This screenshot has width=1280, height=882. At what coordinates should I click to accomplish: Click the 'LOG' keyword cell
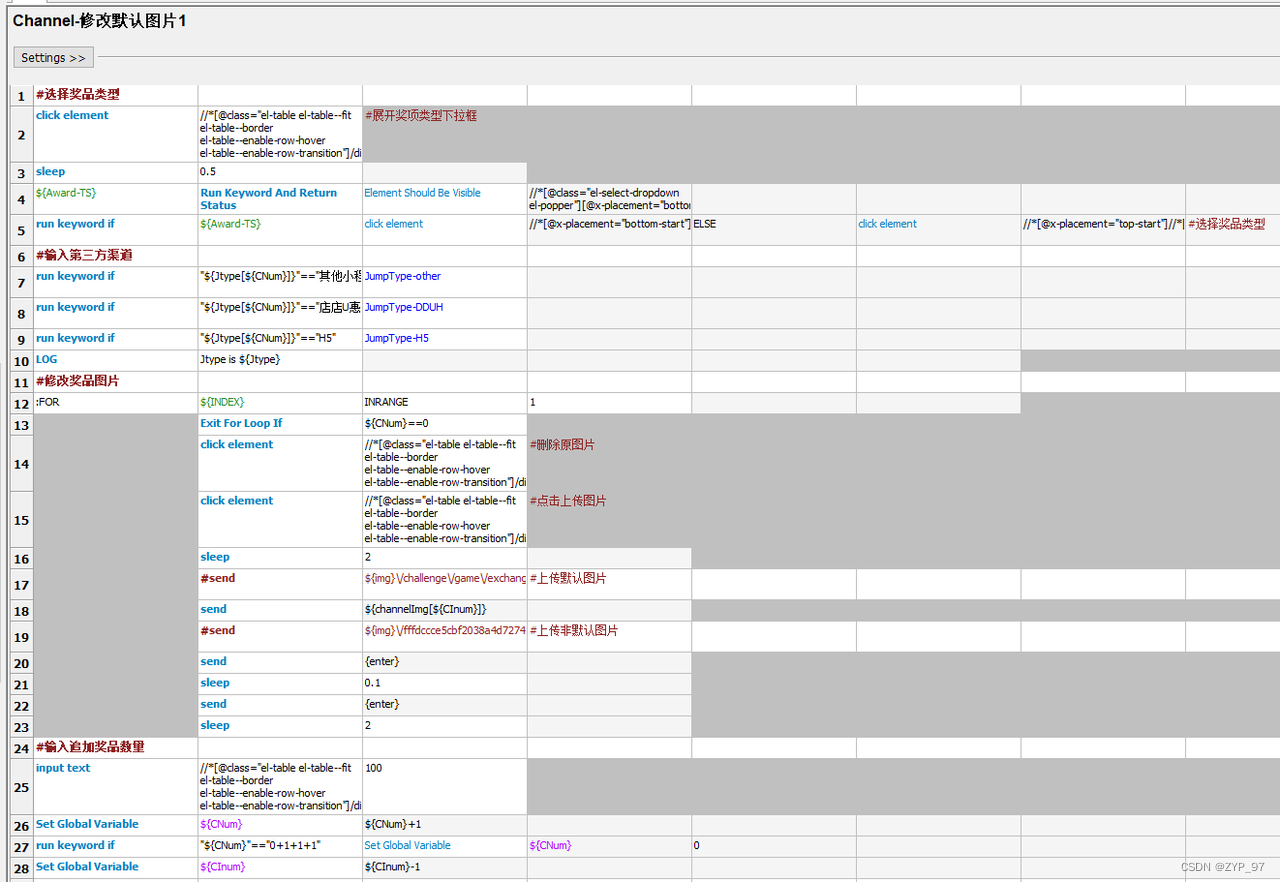point(116,360)
